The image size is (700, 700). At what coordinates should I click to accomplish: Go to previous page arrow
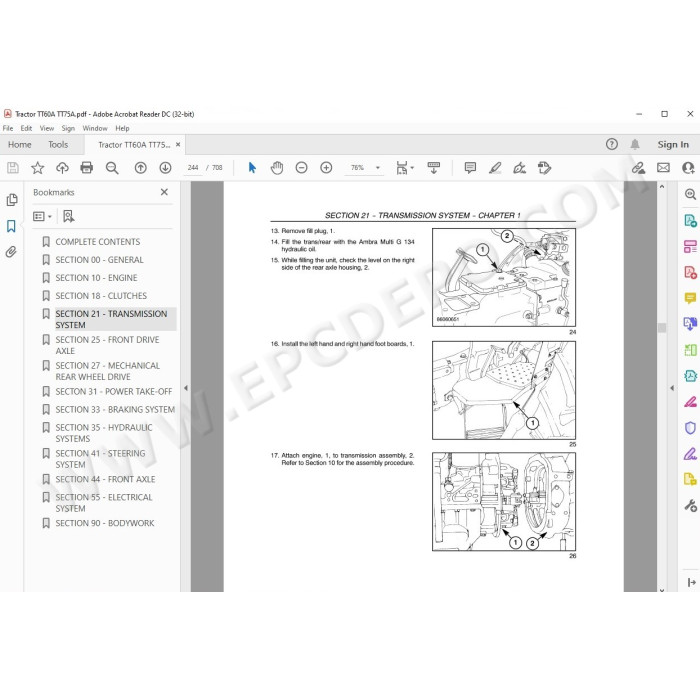pos(141,168)
